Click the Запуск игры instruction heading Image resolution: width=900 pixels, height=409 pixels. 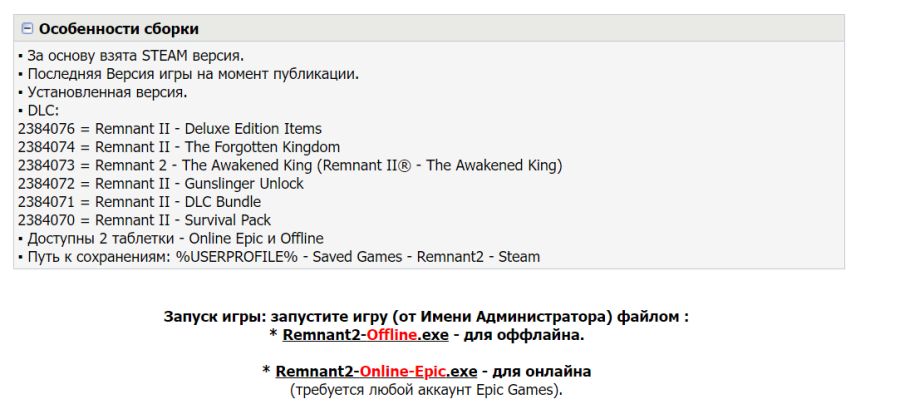tap(426, 317)
